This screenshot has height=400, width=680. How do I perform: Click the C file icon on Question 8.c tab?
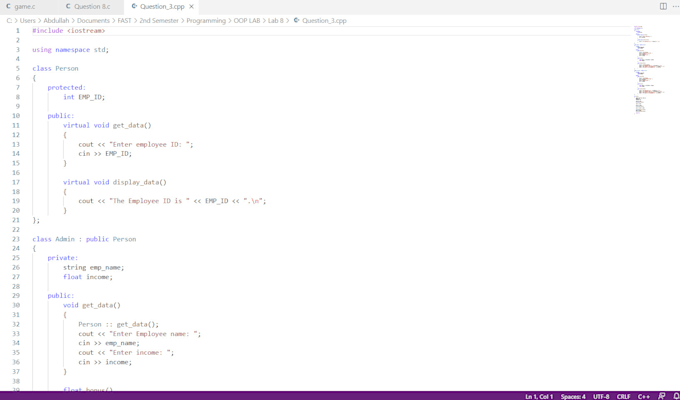pos(69,7)
